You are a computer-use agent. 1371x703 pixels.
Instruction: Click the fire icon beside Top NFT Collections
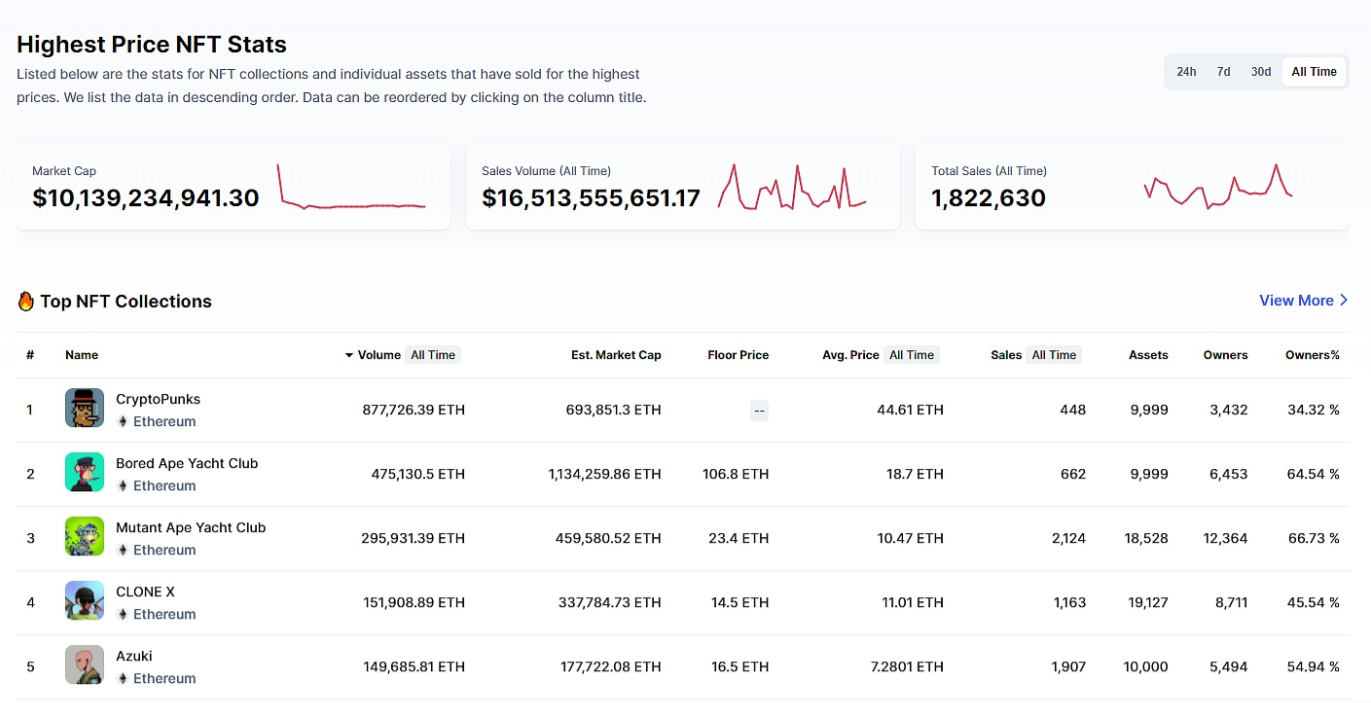[x=26, y=301]
